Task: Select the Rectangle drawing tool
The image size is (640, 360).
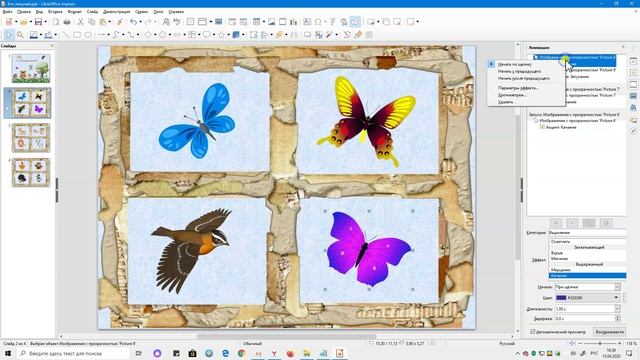Action: pyautogui.click(x=77, y=35)
